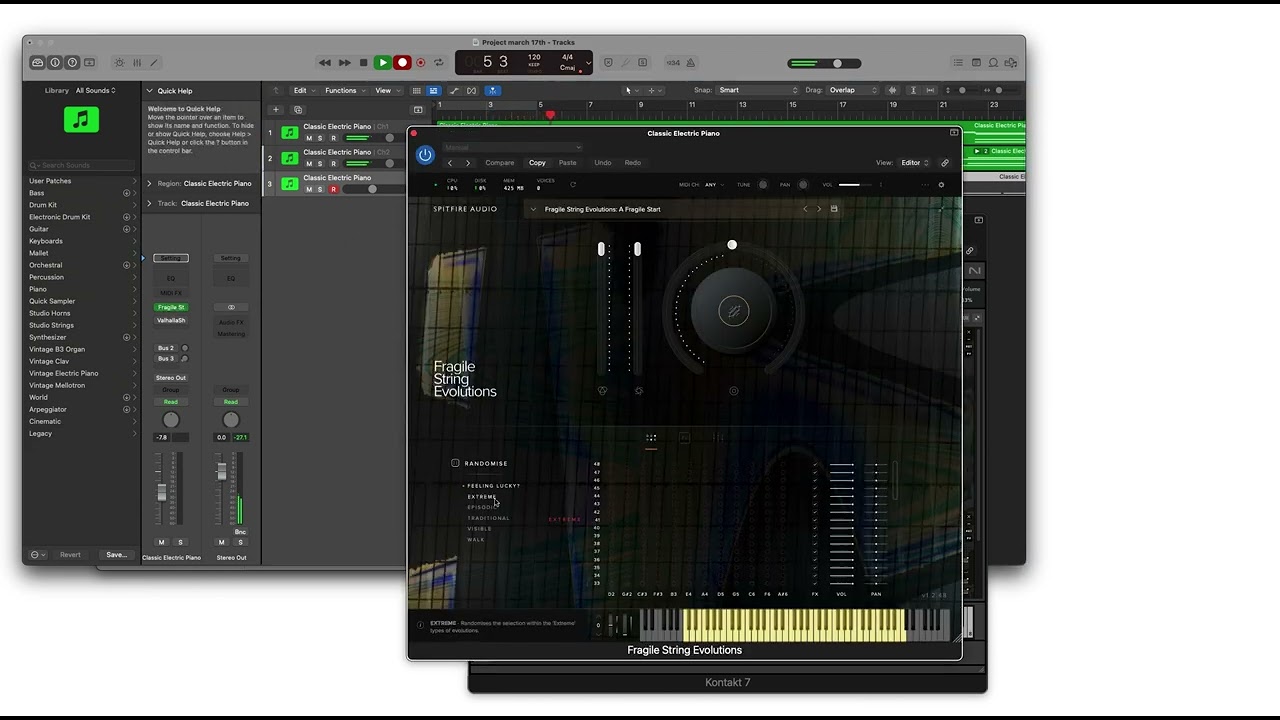Click the ValhallaSh effect slot

[x=171, y=321]
